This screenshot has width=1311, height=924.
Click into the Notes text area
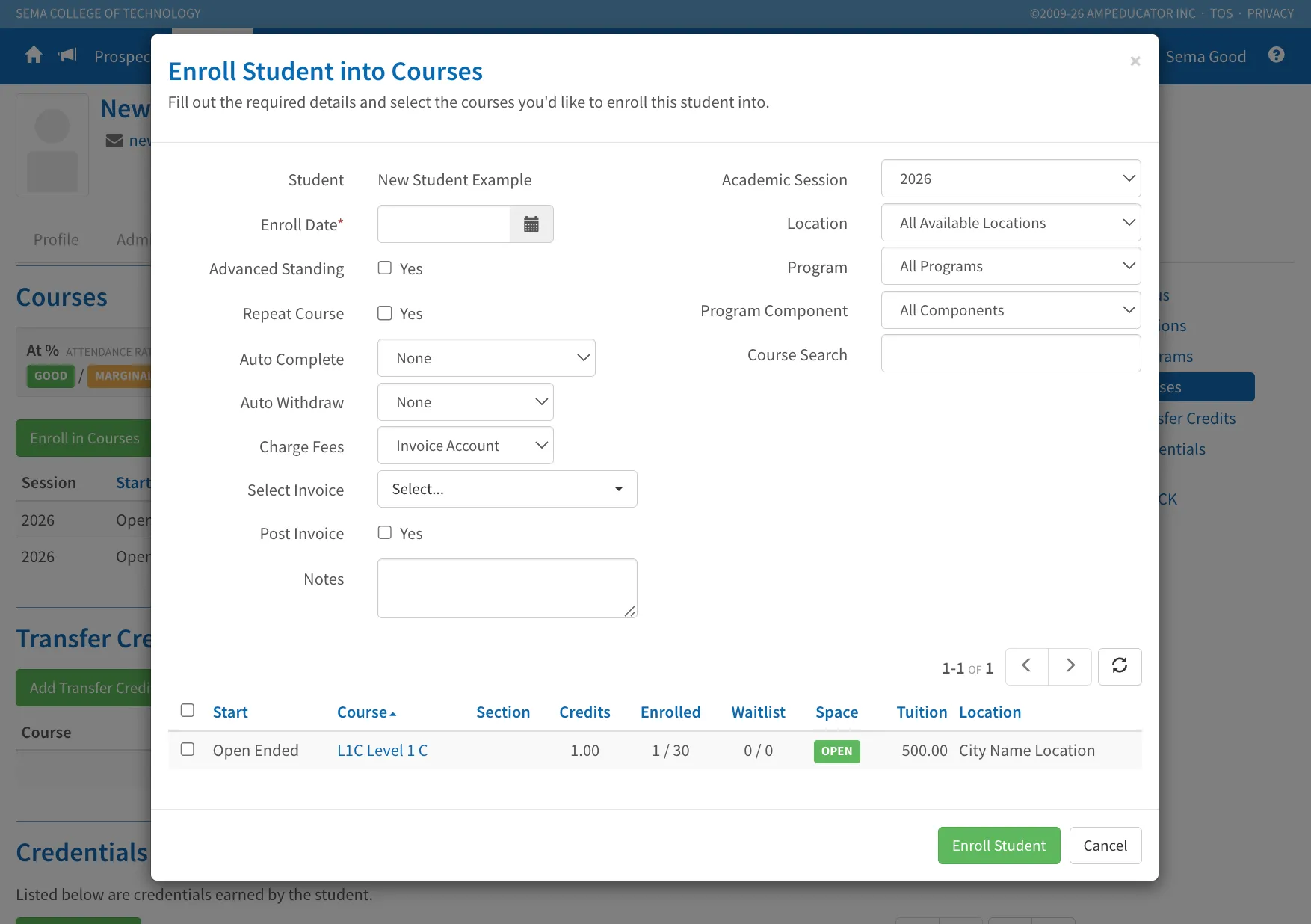508,588
